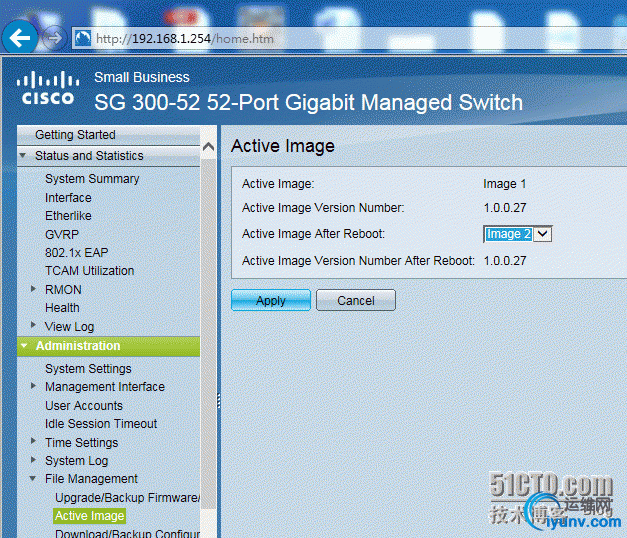Collapse the Status and Statistics section
This screenshot has width=627, height=538.
pyautogui.click(x=23, y=155)
